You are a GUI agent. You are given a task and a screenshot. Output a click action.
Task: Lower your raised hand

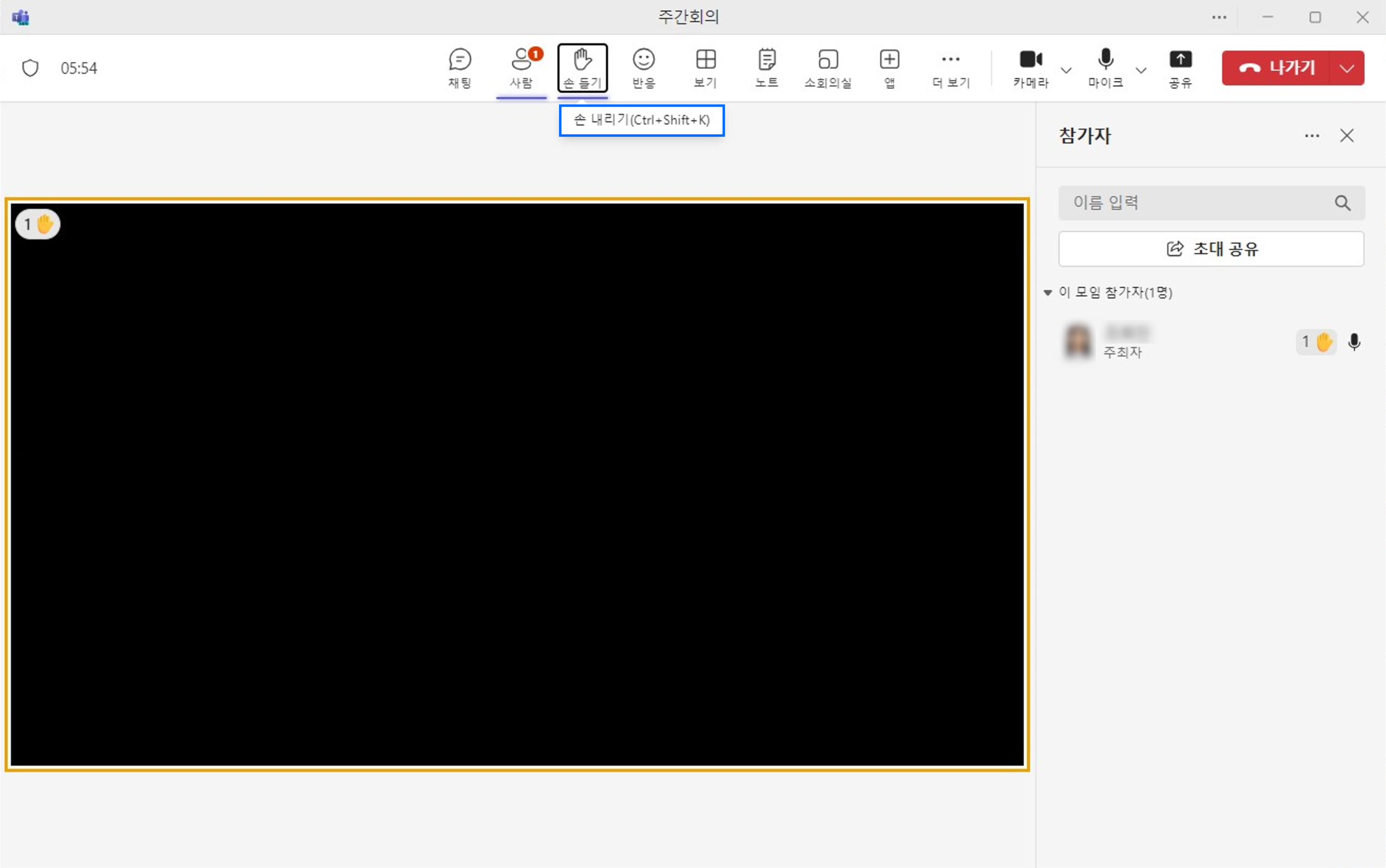582,67
